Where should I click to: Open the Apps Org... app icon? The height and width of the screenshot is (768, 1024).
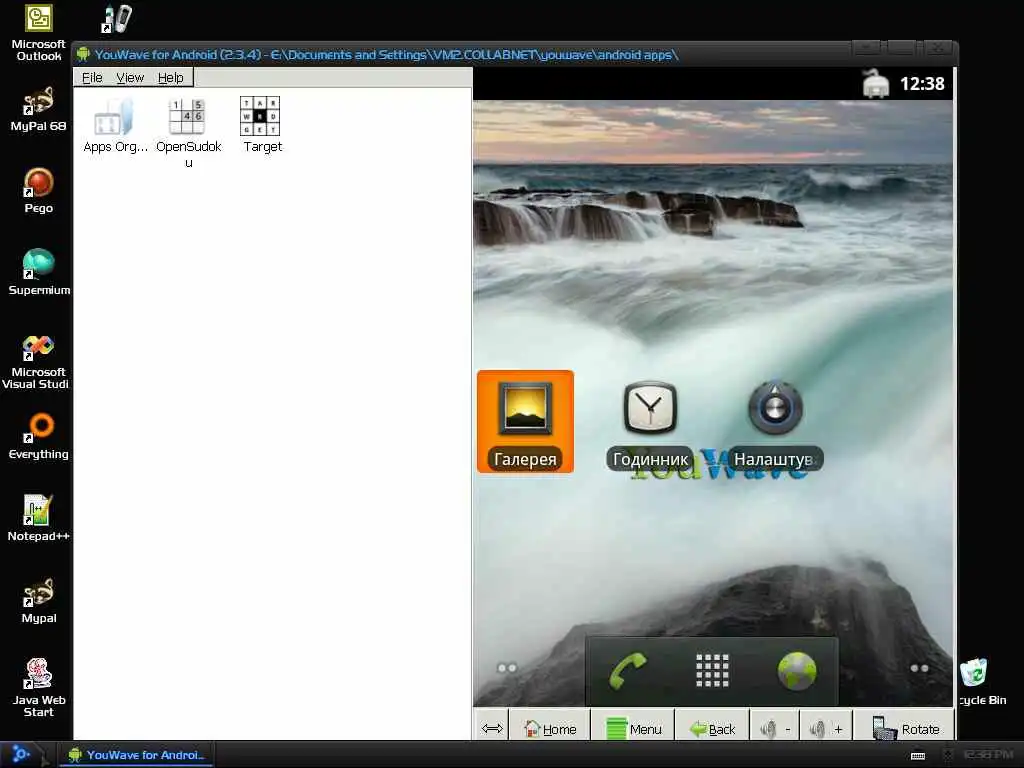(115, 126)
